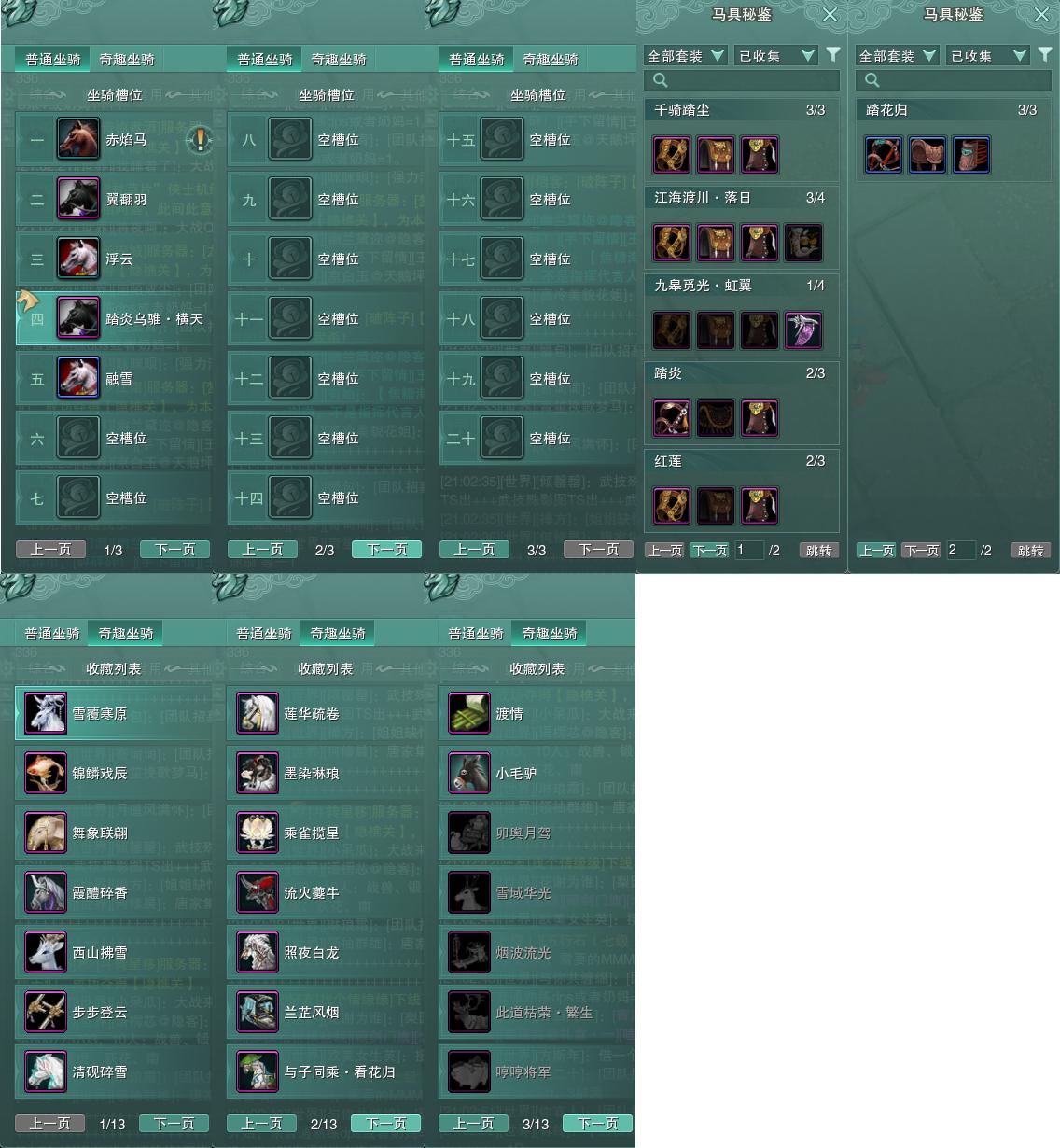Image resolution: width=1060 pixels, height=1148 pixels.
Task: Click the 跳转 button next to page 1 /2
Action: pos(818,551)
